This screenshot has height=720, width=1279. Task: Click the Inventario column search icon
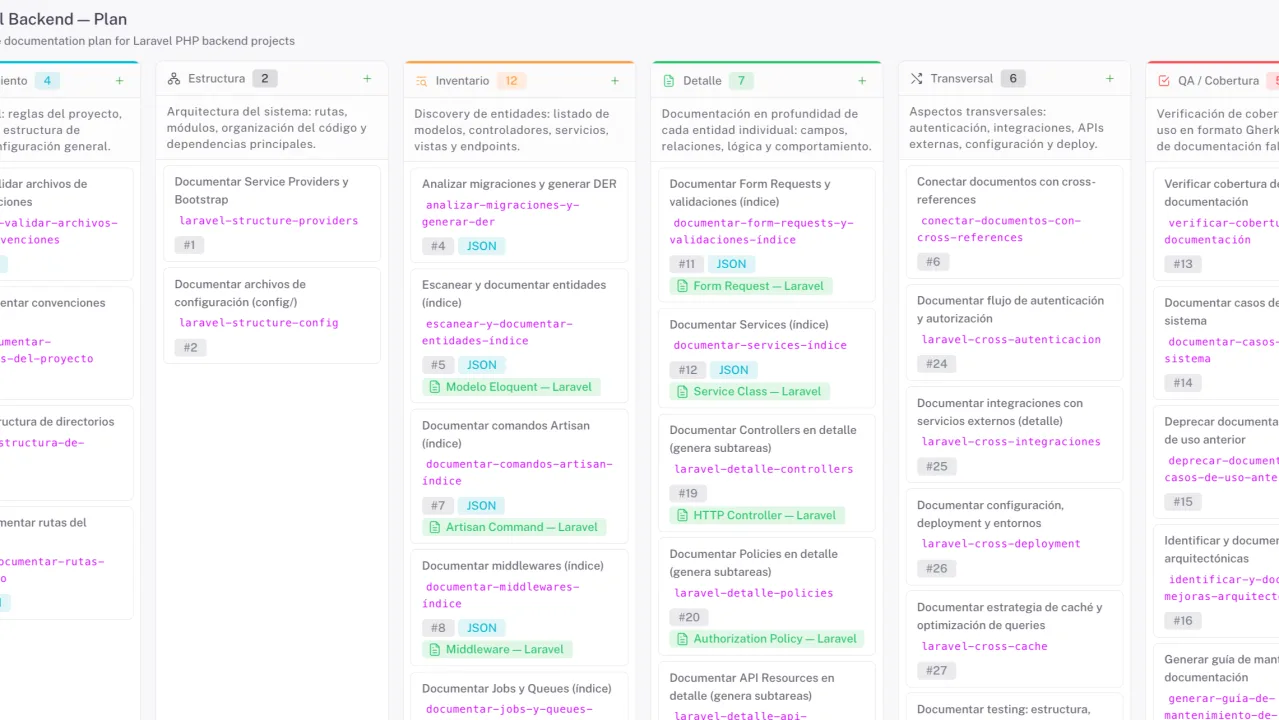pyautogui.click(x=421, y=81)
